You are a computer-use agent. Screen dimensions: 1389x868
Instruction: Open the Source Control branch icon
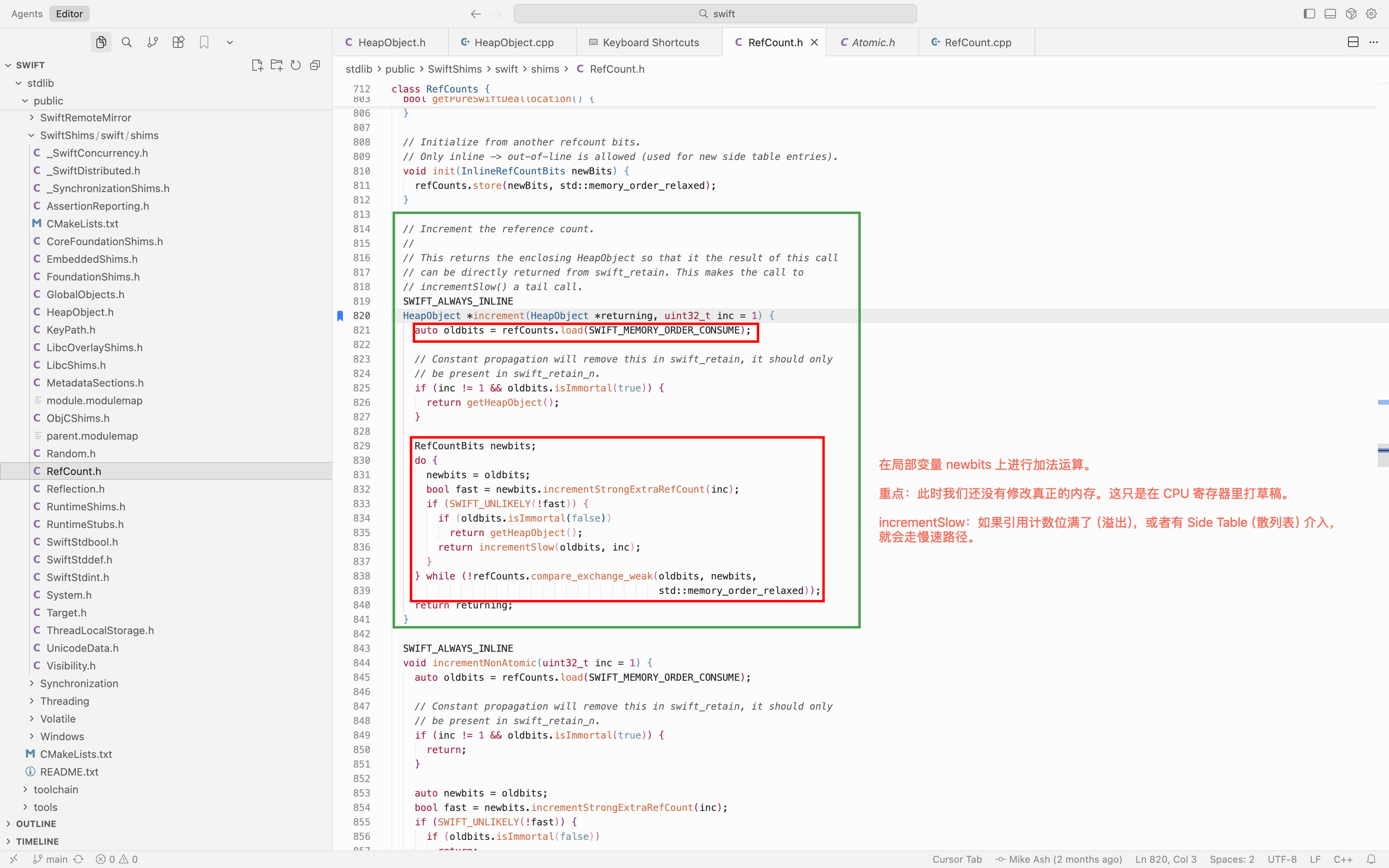click(153, 42)
